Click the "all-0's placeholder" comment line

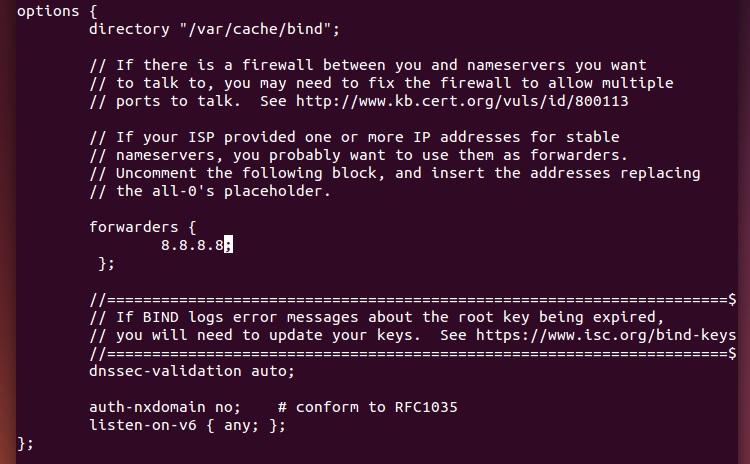click(x=210, y=191)
